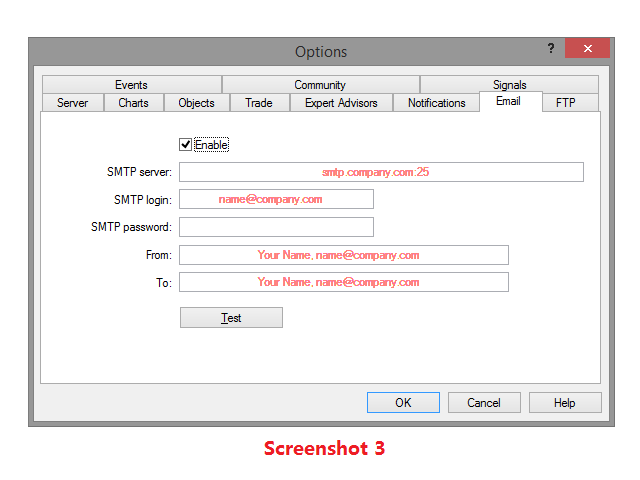Screen dimensions: 640x480
Task: Click the question mark help icon
Action: coord(551,49)
